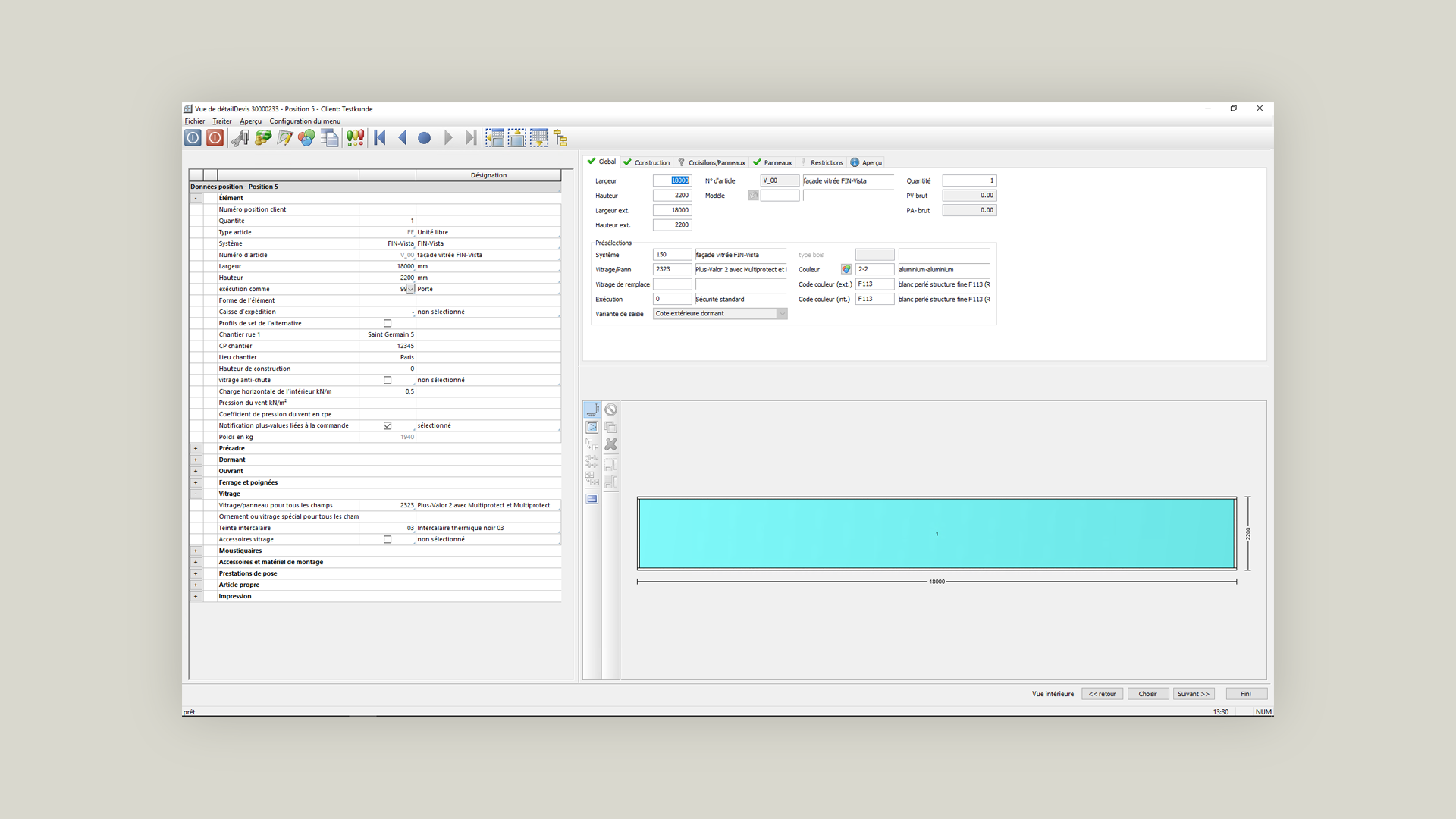Click the red power stop icon
This screenshot has width=1456, height=819.
215,138
